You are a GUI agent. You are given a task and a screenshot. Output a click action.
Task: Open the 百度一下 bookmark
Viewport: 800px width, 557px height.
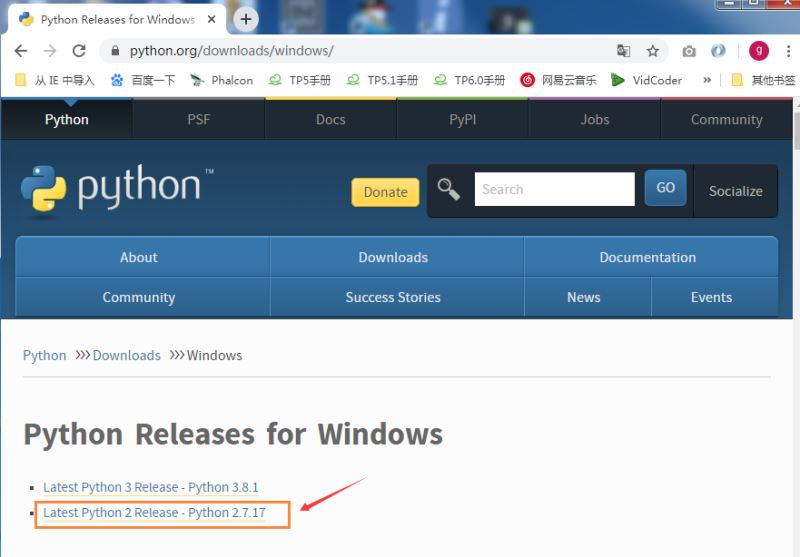coord(143,80)
